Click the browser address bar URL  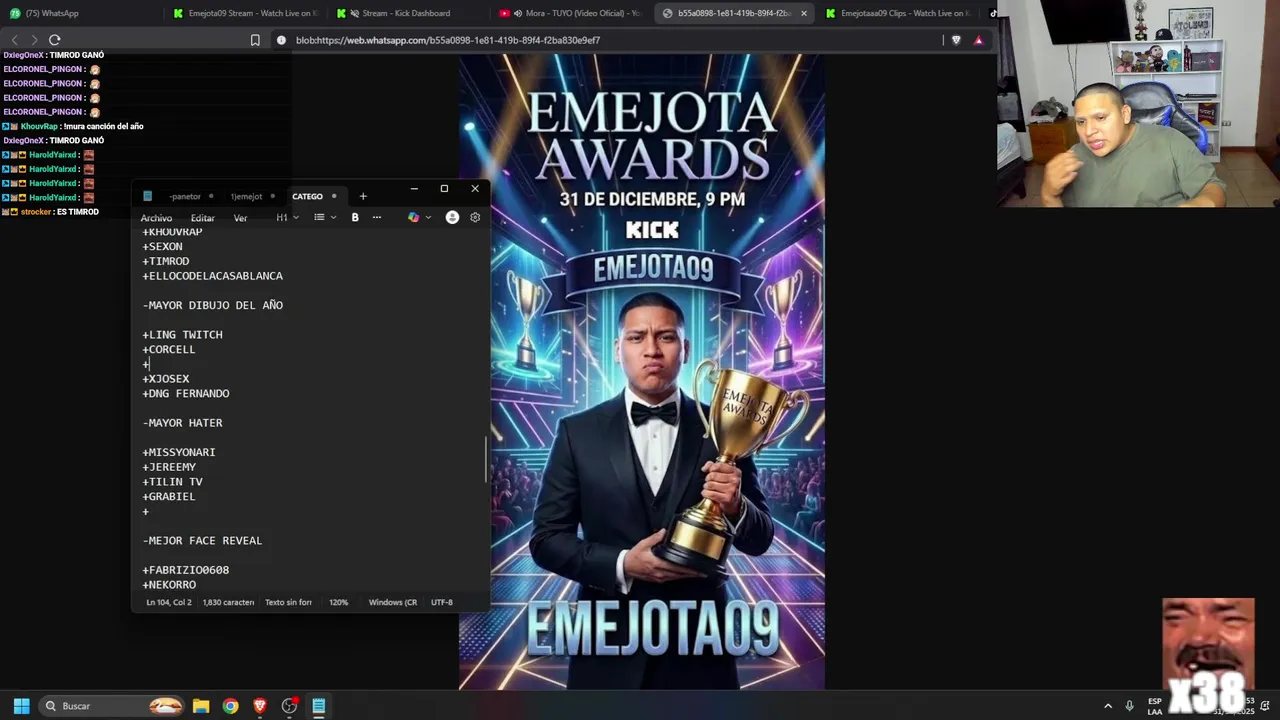pos(448,40)
